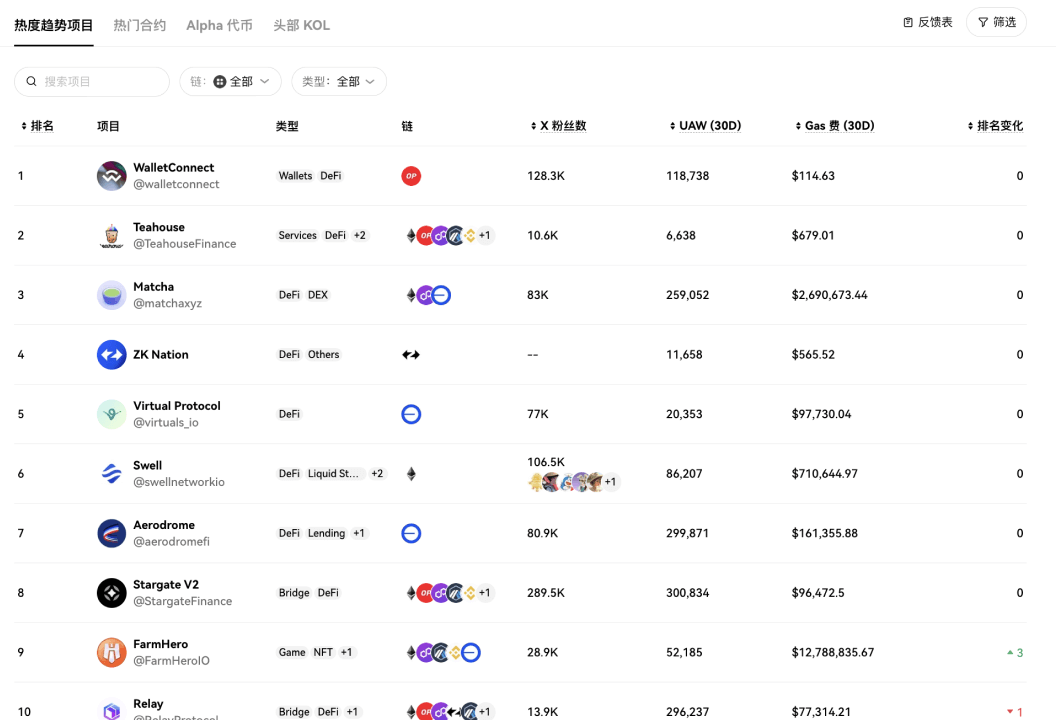Click the Ethereum chain icon in Stargate V2 row
The width and height of the screenshot is (1056, 720).
pyautogui.click(x=411, y=593)
